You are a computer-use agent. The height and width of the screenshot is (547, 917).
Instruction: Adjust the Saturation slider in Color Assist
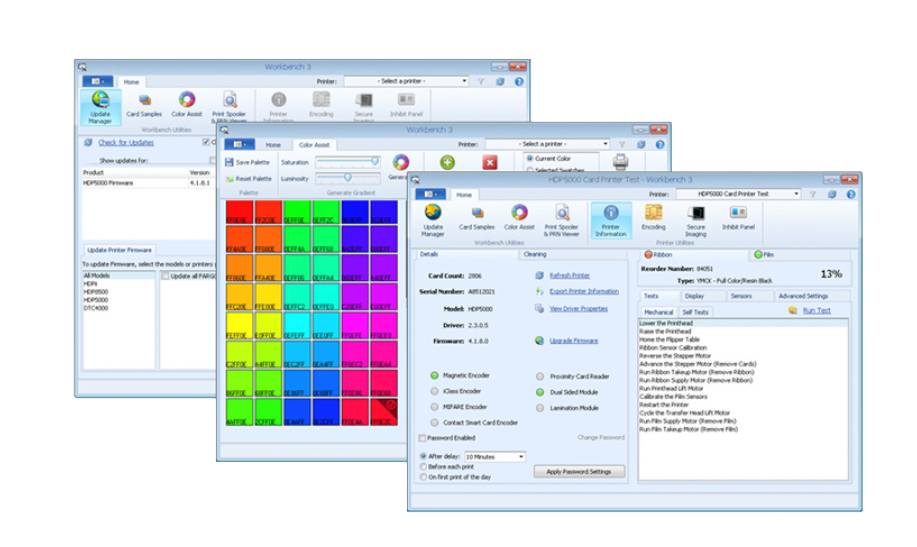click(348, 161)
